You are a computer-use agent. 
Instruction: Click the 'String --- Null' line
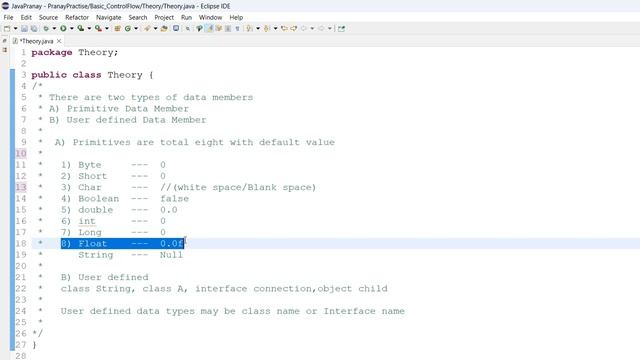coord(131,255)
